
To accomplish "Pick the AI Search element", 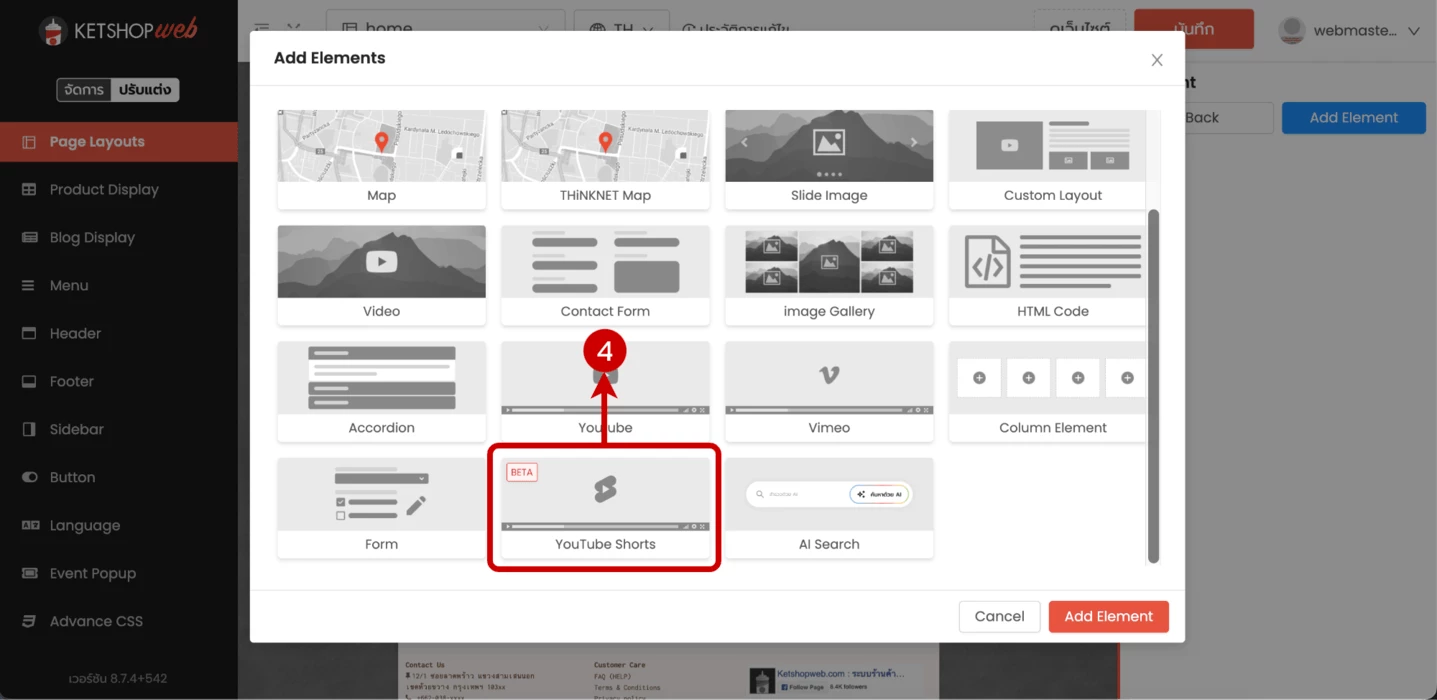I will [828, 508].
